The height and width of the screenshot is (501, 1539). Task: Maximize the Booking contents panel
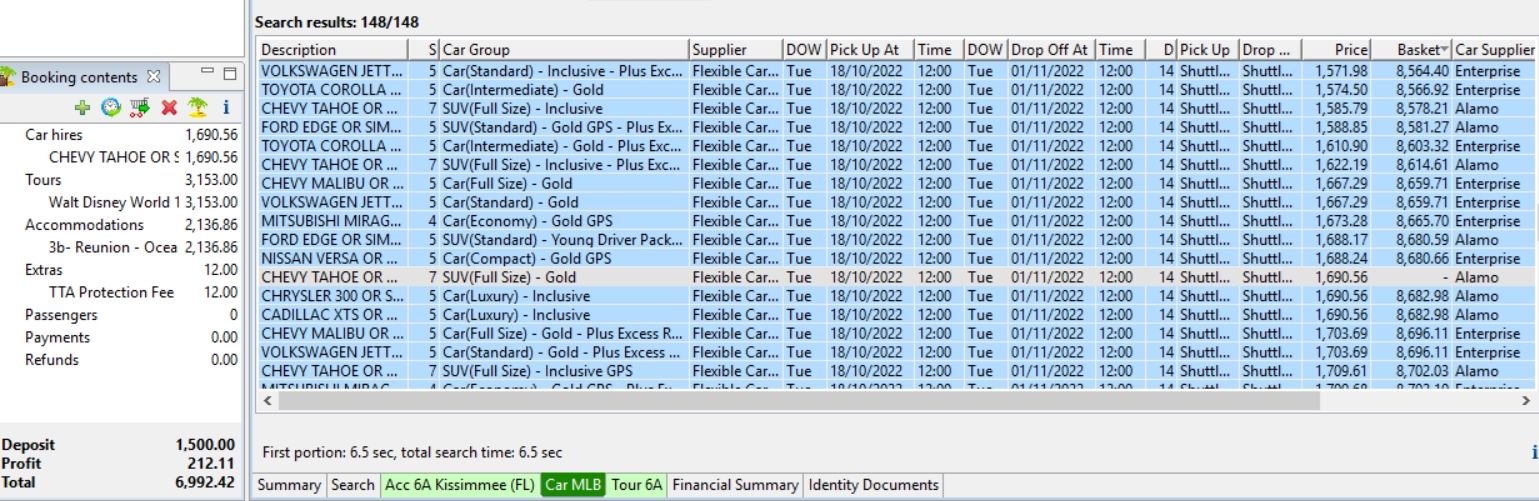coord(230,74)
